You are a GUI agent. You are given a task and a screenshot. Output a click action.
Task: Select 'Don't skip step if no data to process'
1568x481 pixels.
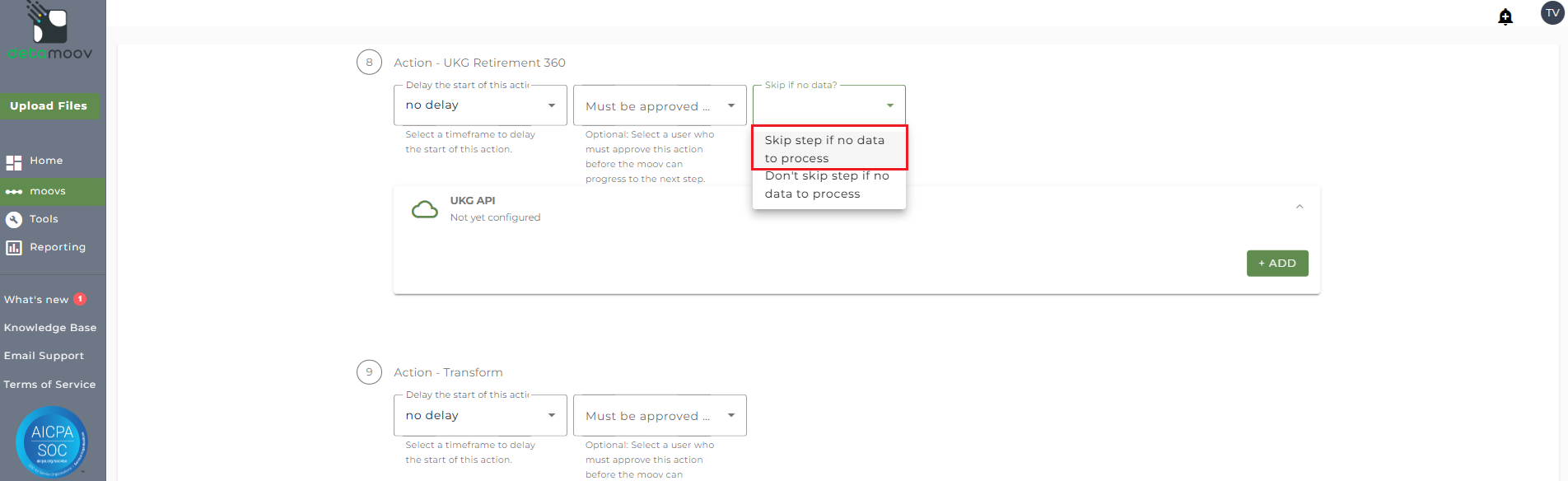(829, 185)
